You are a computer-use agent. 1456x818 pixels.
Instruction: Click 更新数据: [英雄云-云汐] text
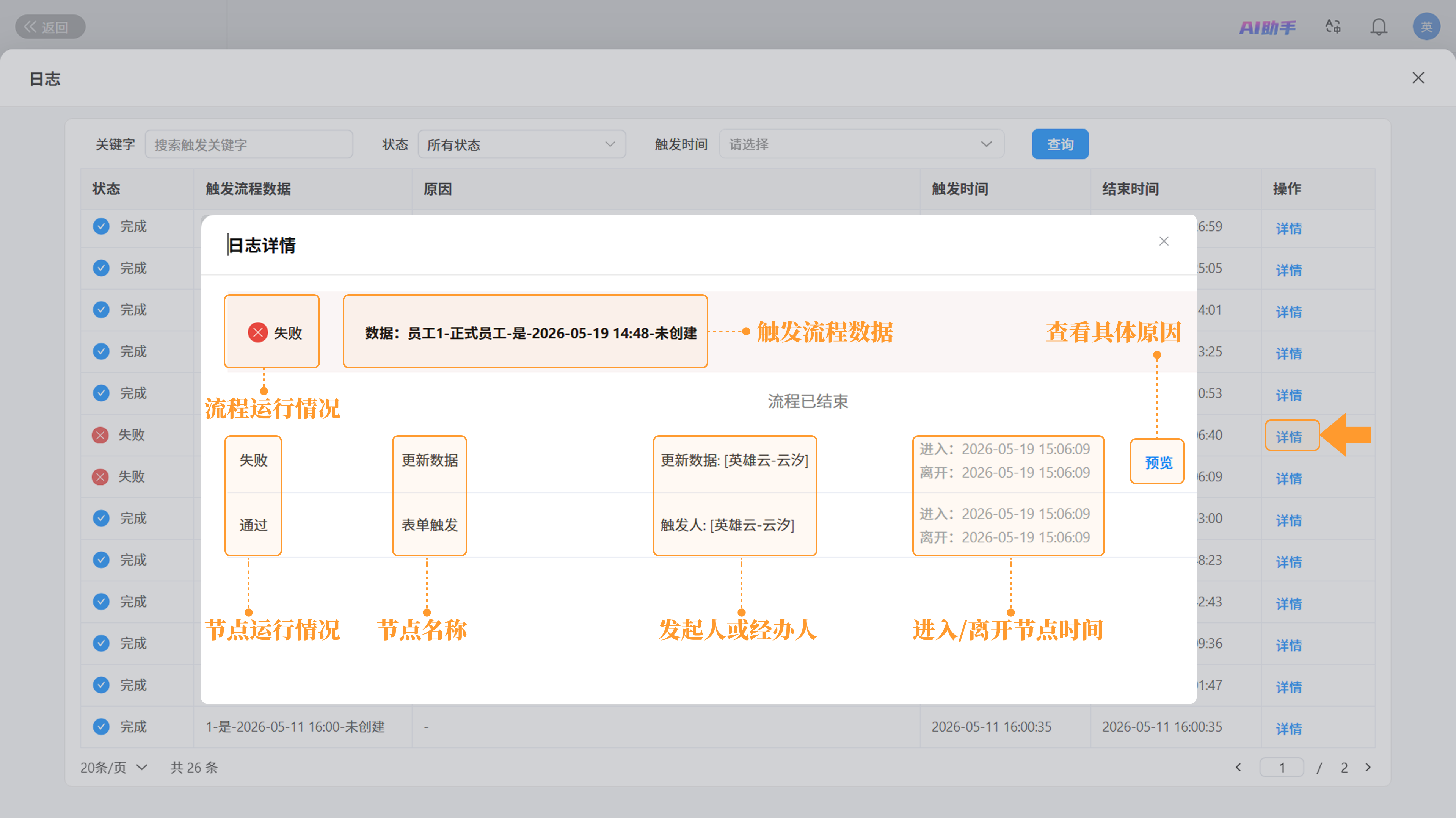point(735,461)
